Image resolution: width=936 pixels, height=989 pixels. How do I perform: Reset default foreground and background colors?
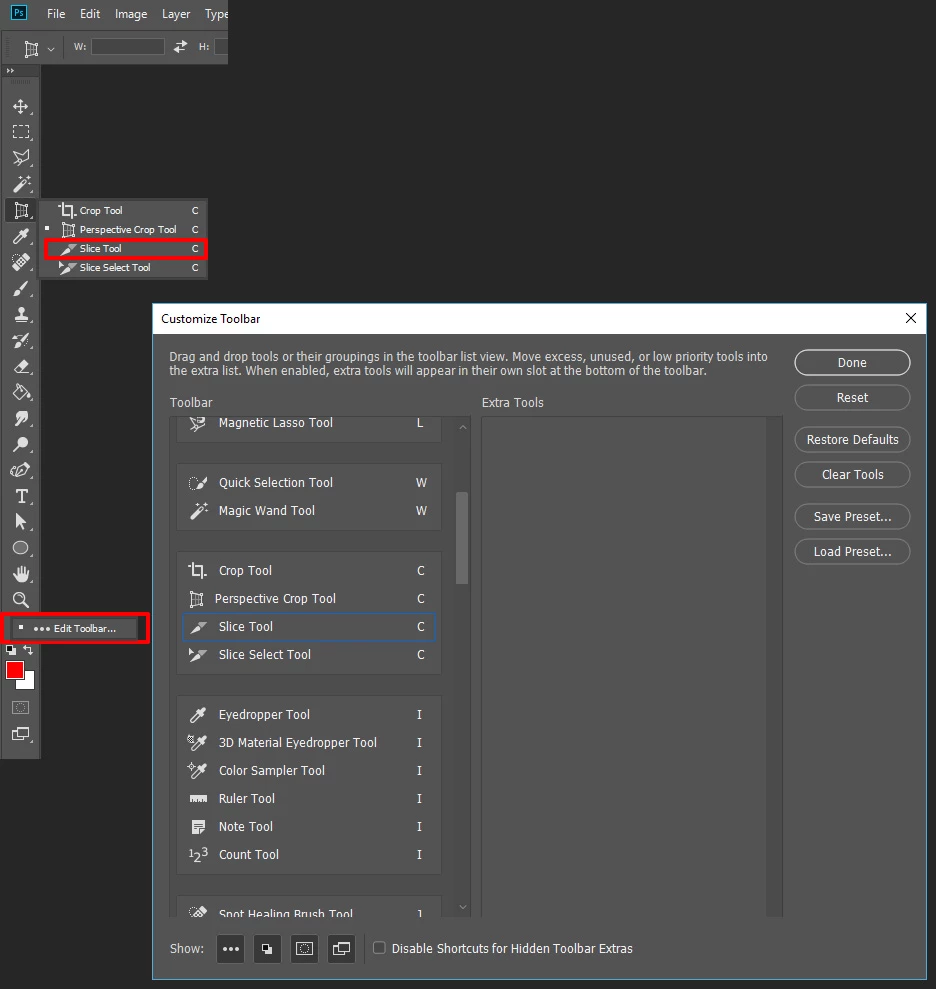coord(11,650)
